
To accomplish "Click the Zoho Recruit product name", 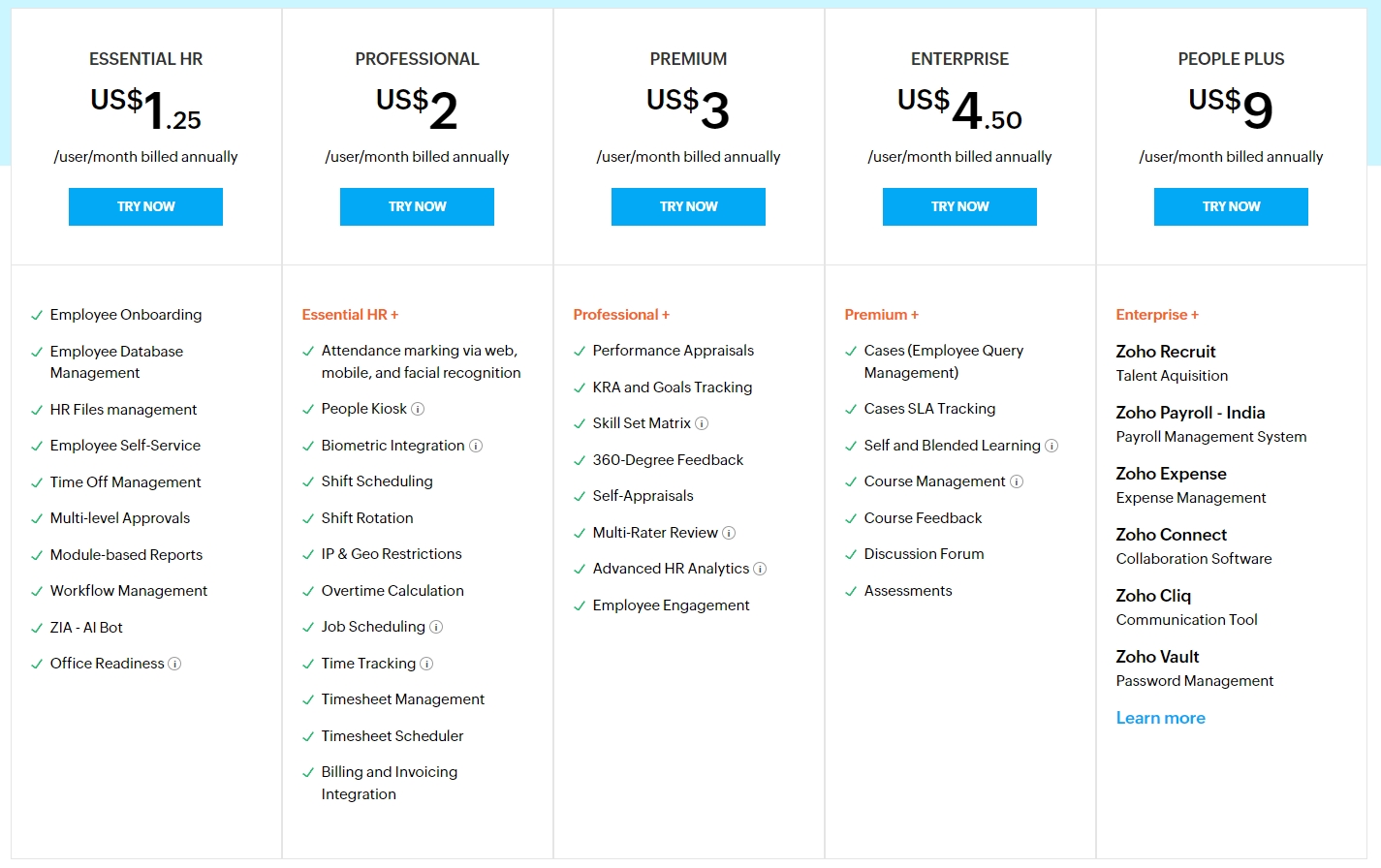I will 1165,351.
